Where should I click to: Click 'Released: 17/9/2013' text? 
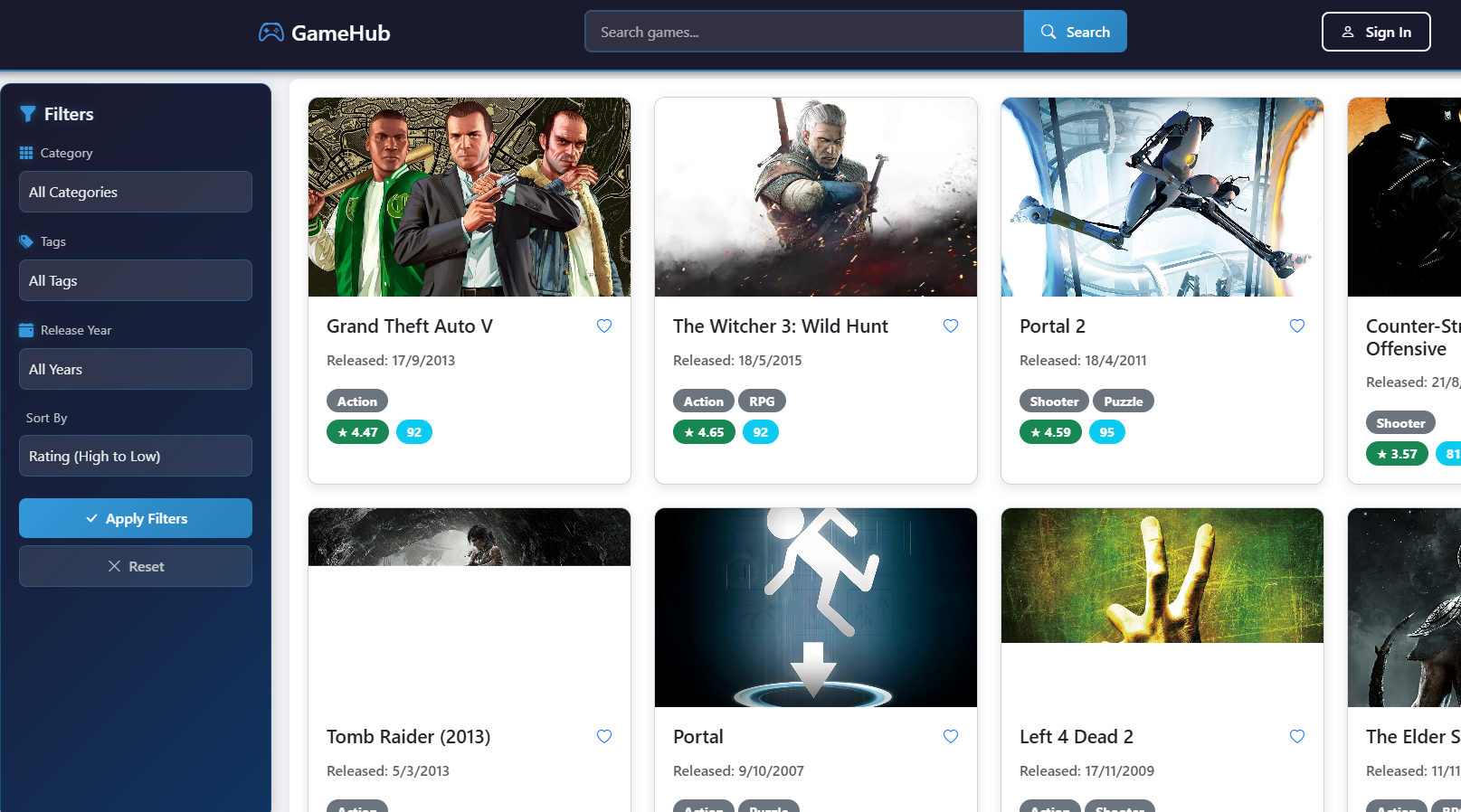click(391, 361)
